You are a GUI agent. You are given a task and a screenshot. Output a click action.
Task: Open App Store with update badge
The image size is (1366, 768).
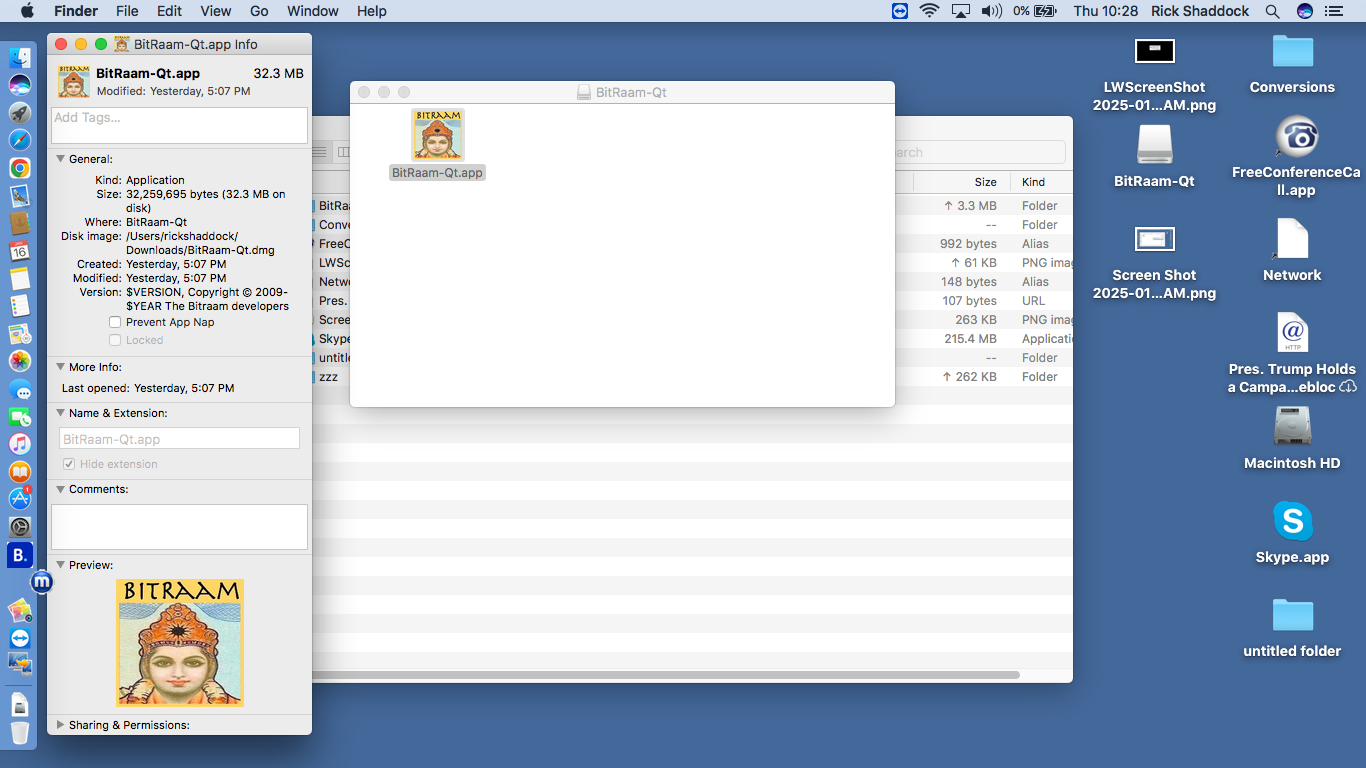20,498
